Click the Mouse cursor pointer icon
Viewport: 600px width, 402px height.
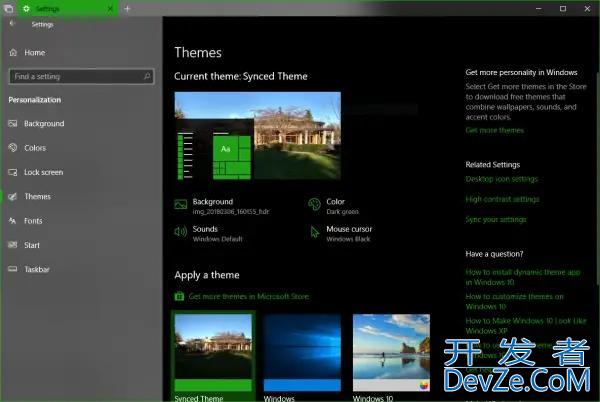315,232
